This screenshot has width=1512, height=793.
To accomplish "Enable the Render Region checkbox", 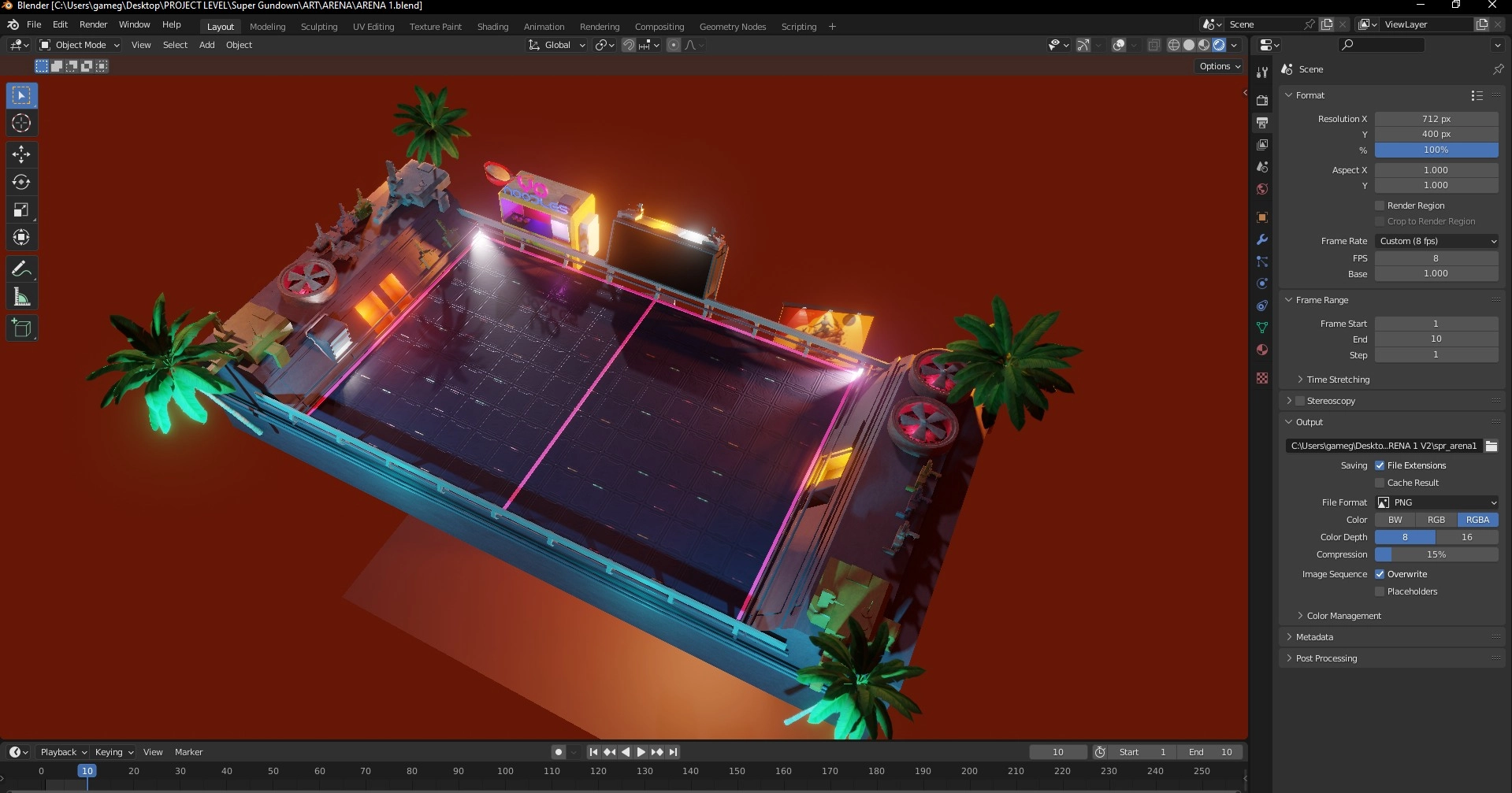I will [x=1380, y=206].
